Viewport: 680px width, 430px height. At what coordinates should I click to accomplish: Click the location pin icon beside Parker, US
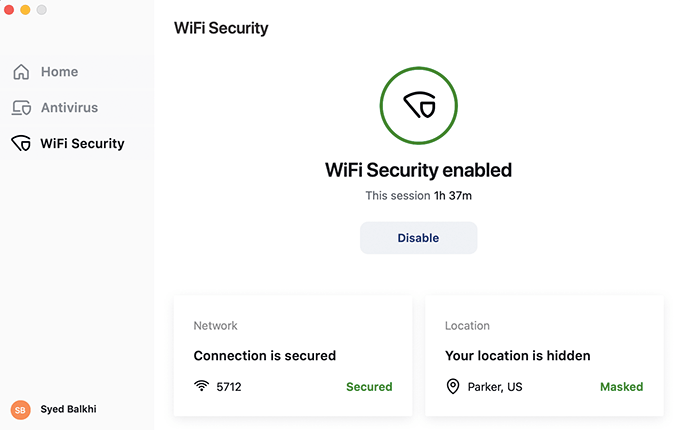pos(453,386)
